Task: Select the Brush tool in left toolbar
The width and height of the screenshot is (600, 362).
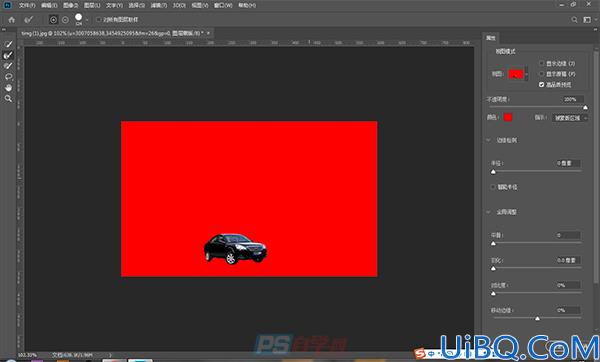Action: click(8, 66)
